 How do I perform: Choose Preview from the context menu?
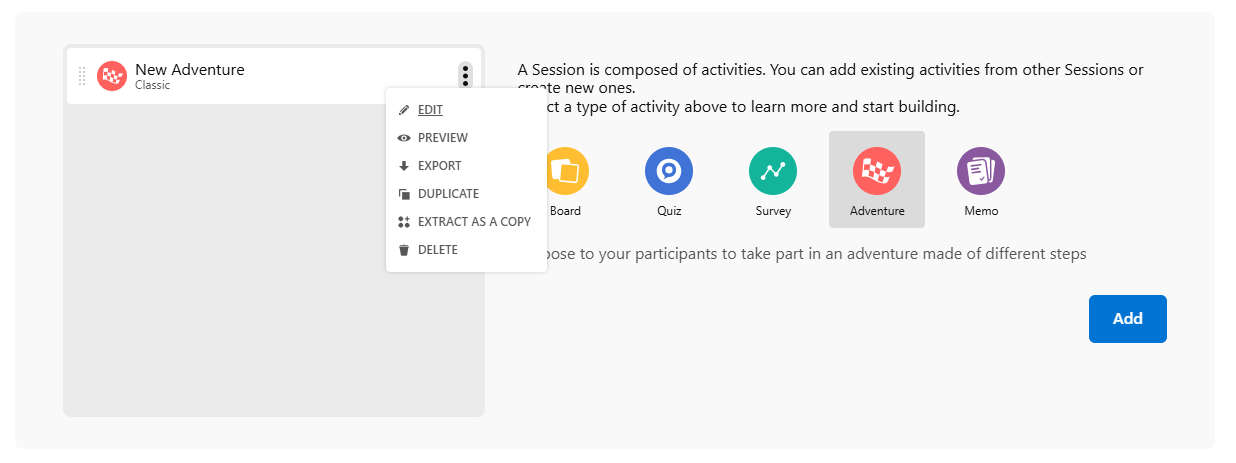click(442, 138)
